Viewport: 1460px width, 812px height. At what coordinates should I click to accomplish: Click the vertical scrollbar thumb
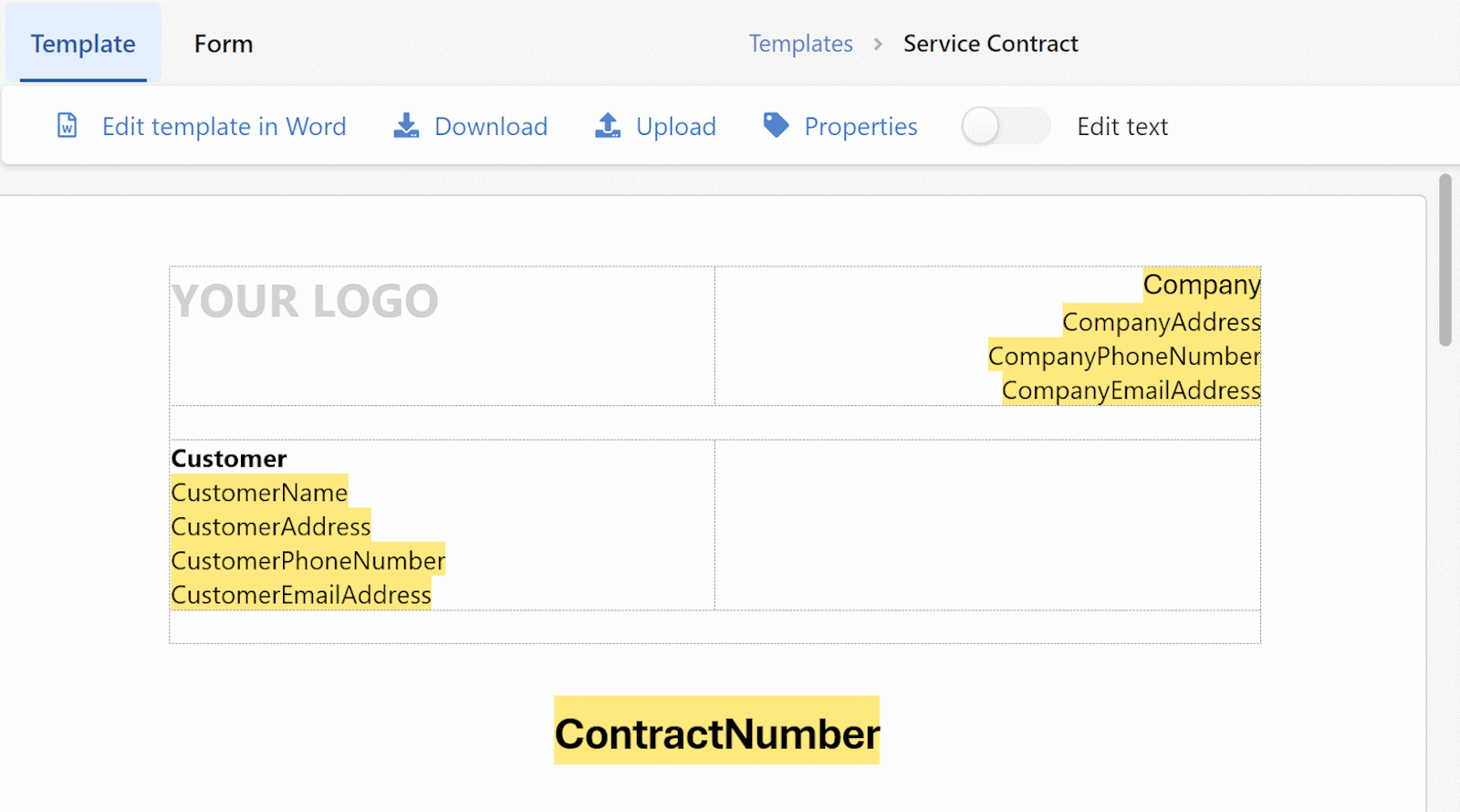[1445, 260]
